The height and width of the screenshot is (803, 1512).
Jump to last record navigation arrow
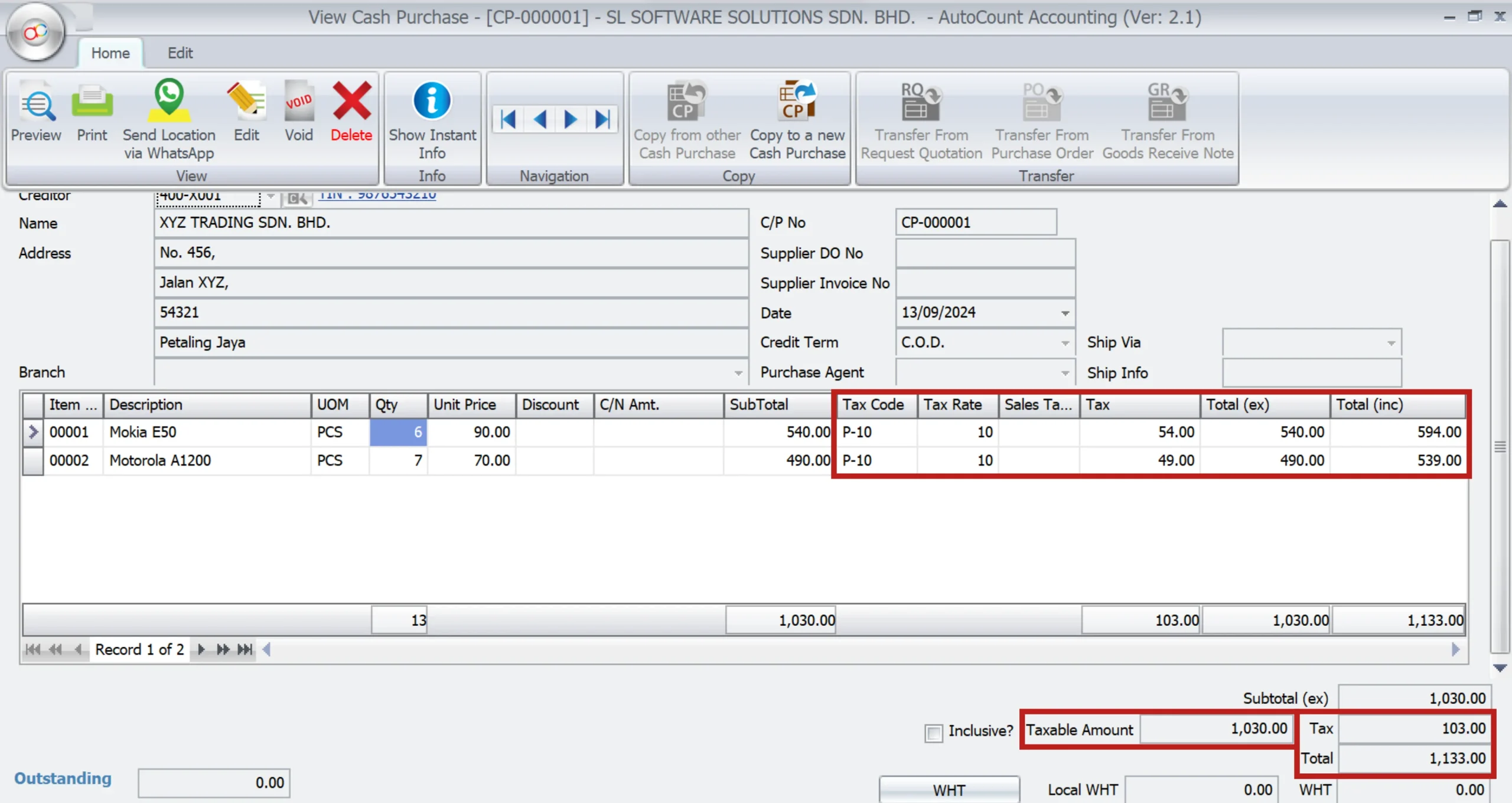tap(602, 120)
